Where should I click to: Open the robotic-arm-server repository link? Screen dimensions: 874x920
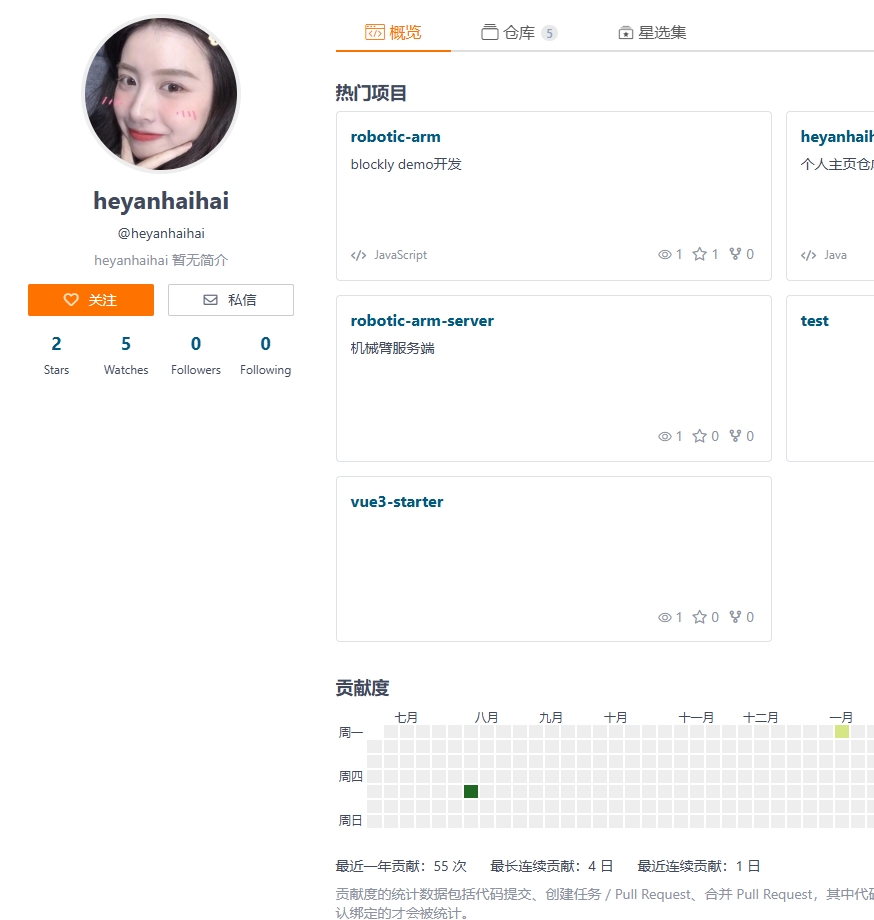[422, 321]
